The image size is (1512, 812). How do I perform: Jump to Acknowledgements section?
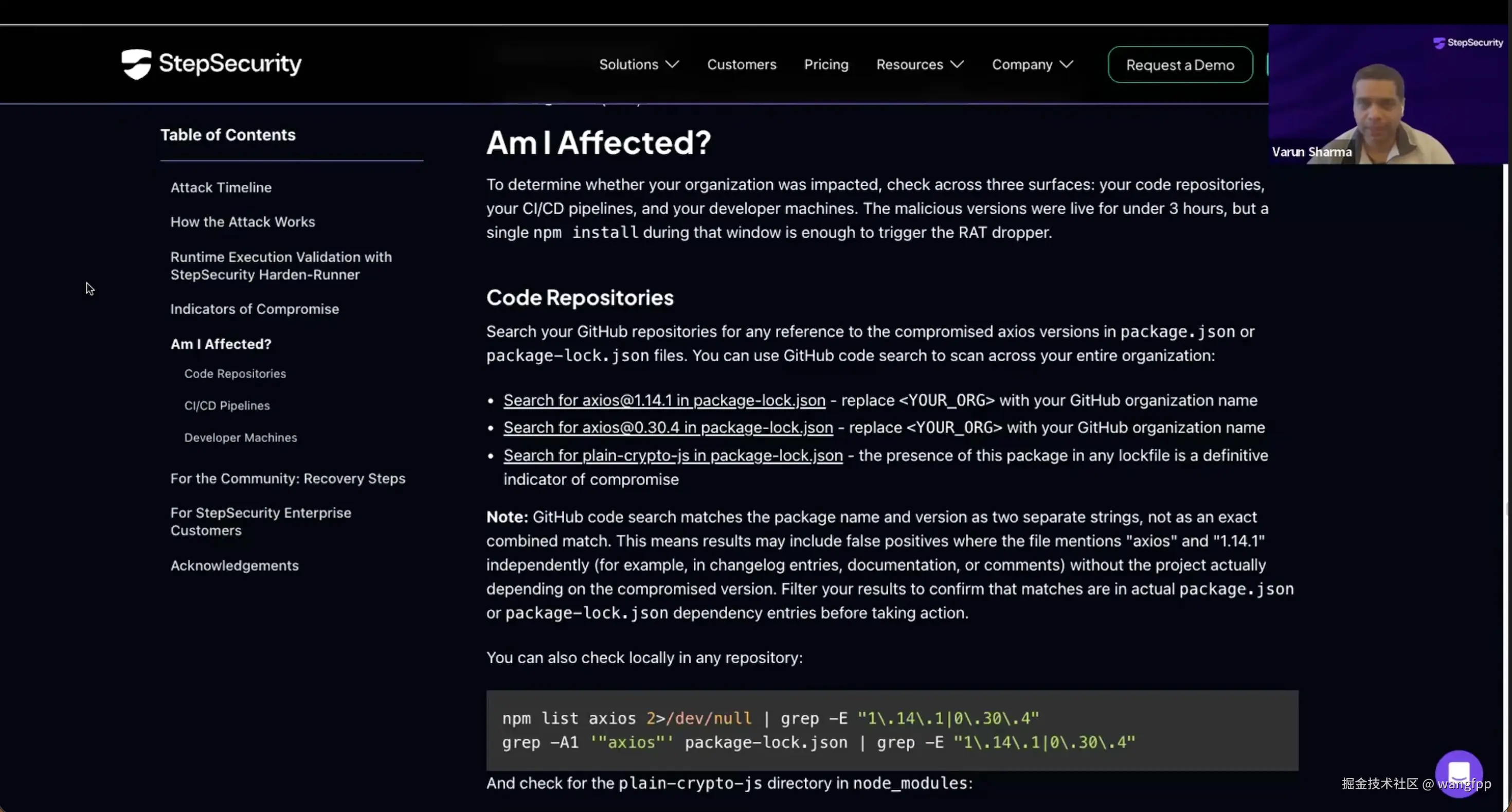(x=234, y=566)
